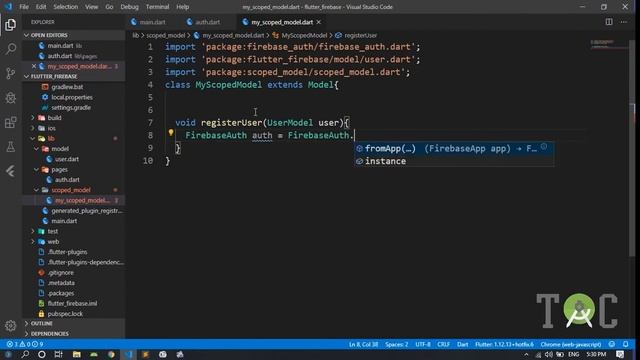The image size is (640, 360).
Task: Select the instance suggestion
Action: pyautogui.click(x=454, y=161)
